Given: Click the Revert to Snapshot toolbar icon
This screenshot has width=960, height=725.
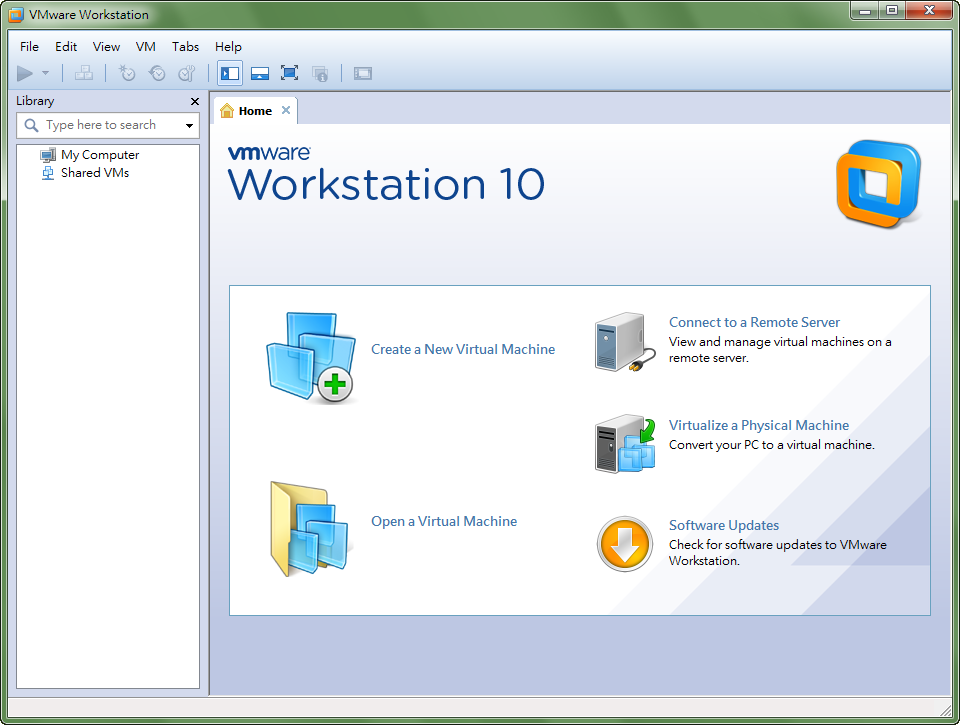Looking at the screenshot, I should tap(157, 73).
